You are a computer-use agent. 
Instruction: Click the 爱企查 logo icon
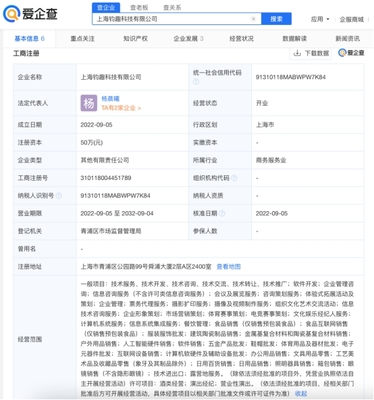click(11, 14)
